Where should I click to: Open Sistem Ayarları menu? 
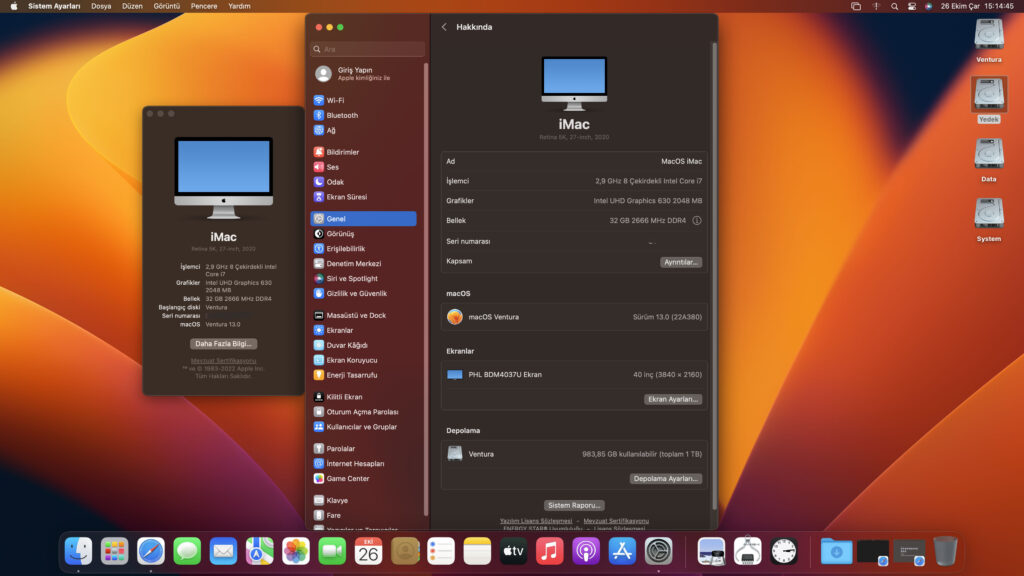(x=54, y=6)
